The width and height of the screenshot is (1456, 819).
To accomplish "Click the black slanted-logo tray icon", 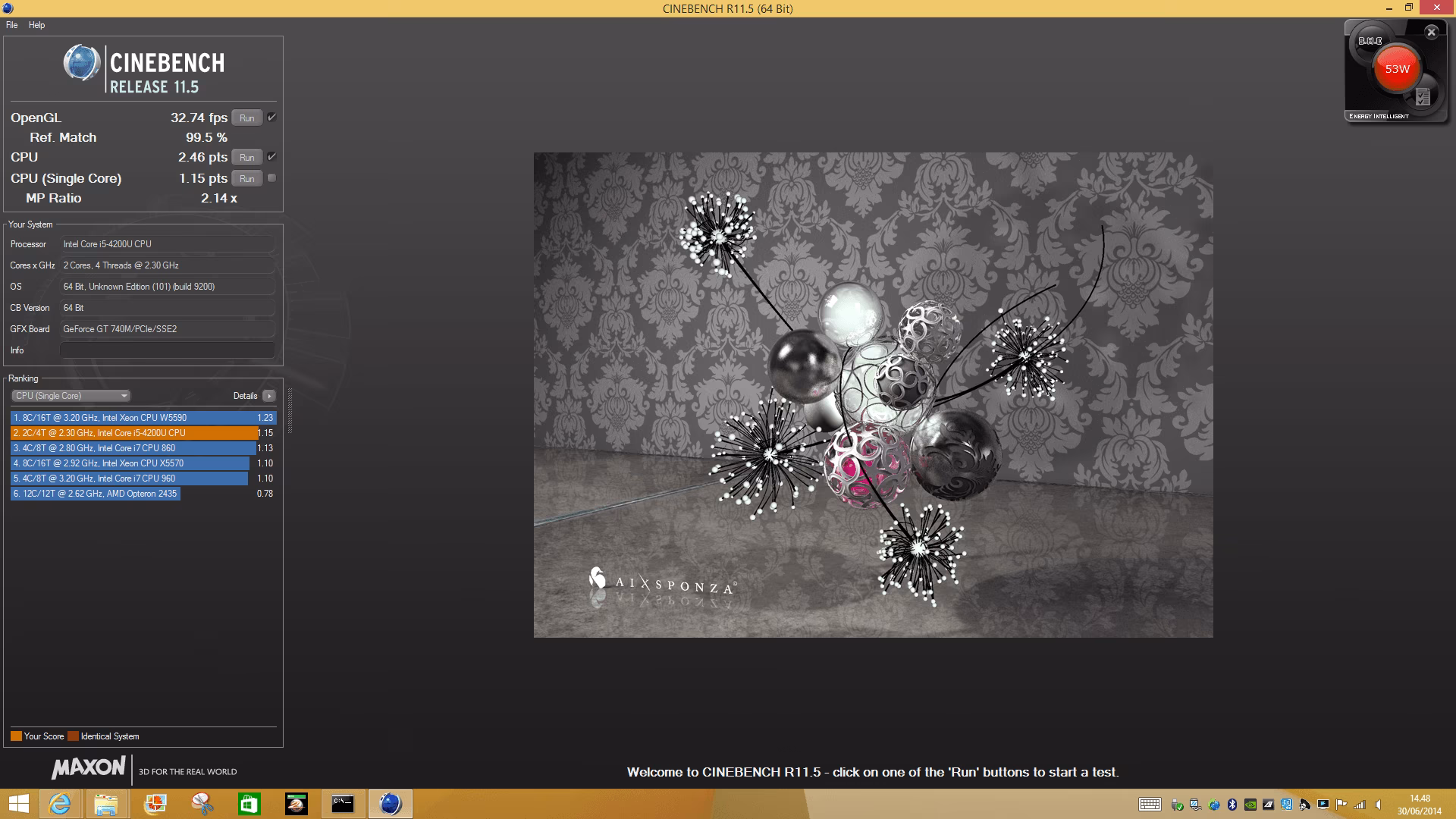I will click(1269, 805).
